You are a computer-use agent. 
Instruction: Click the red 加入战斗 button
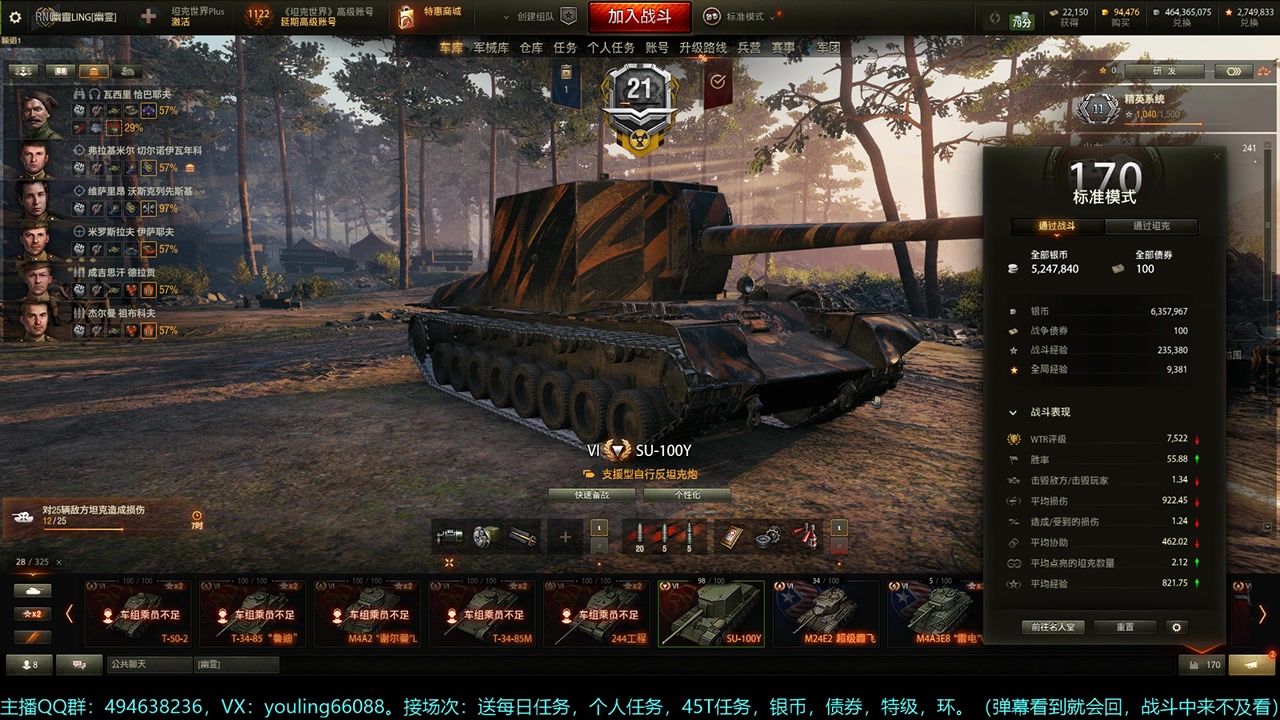coord(639,17)
